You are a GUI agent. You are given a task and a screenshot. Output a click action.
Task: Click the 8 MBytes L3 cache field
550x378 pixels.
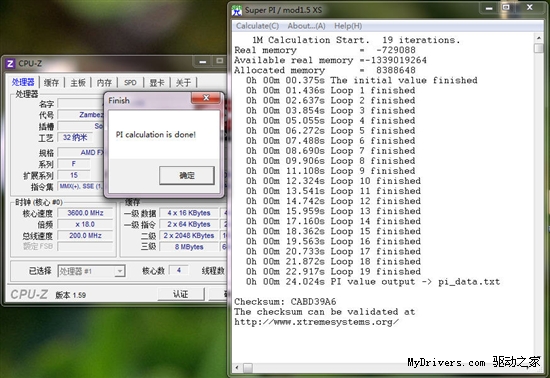click(189, 247)
